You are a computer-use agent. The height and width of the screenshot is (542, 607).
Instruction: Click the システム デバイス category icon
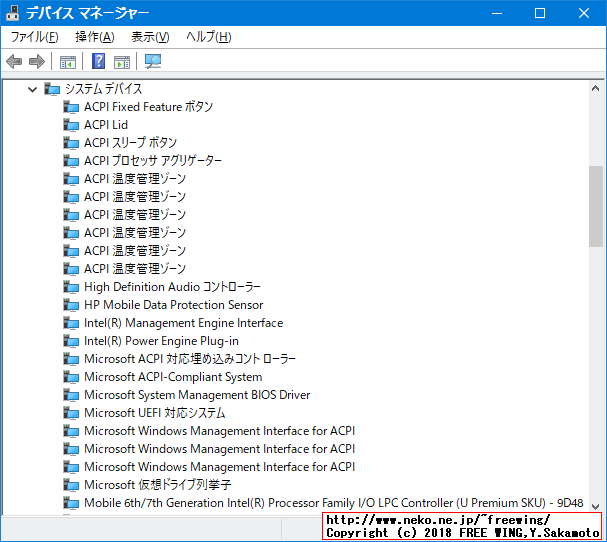pyautogui.click(x=52, y=89)
